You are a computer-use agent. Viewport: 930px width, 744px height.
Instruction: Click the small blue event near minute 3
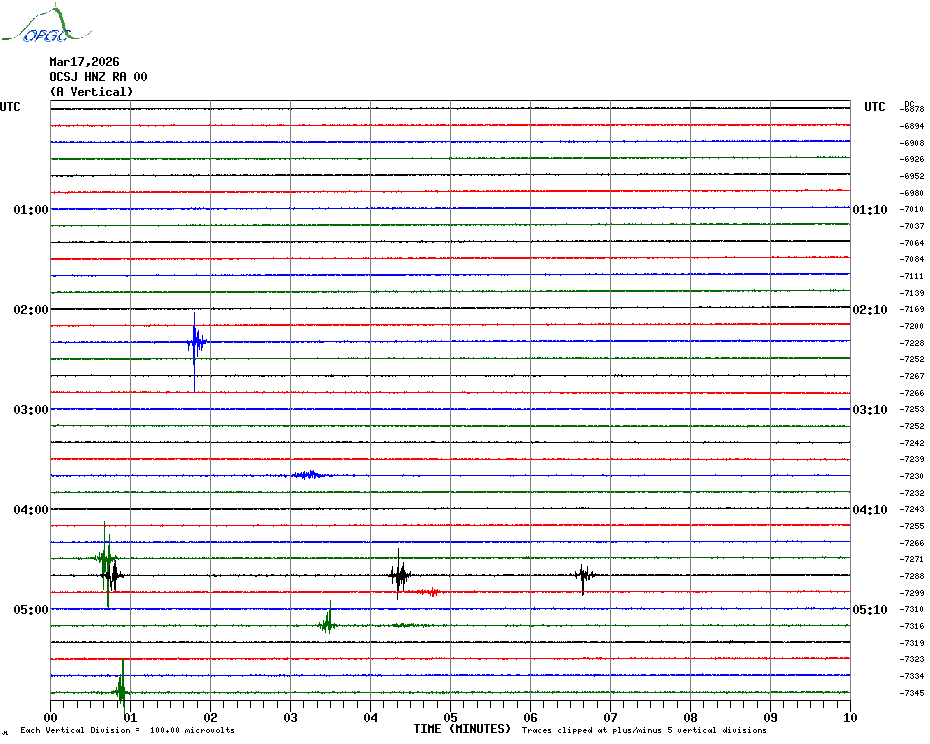coord(310,475)
